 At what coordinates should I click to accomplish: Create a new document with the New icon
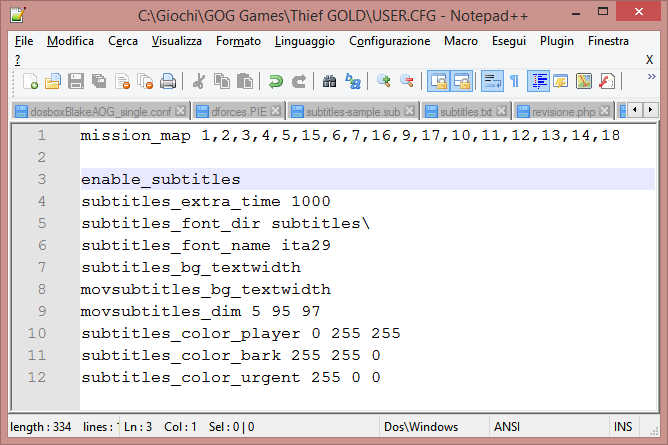(30, 81)
